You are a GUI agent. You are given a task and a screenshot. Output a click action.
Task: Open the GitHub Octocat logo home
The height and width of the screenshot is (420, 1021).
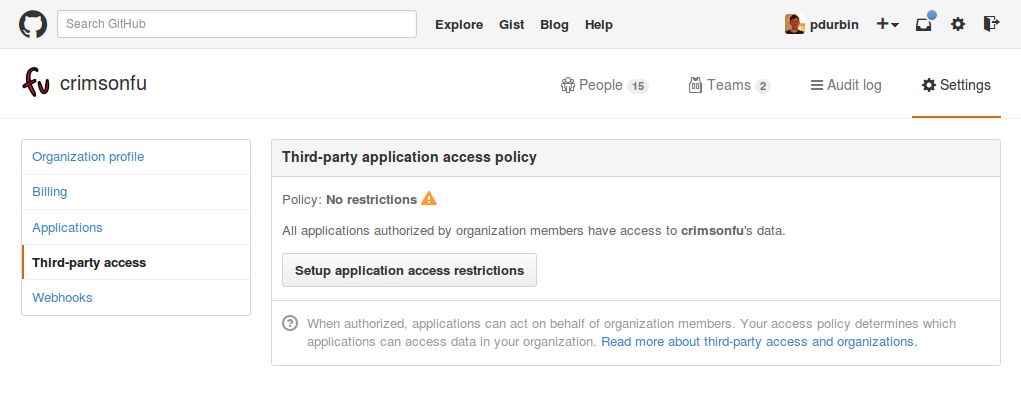click(x=33, y=24)
